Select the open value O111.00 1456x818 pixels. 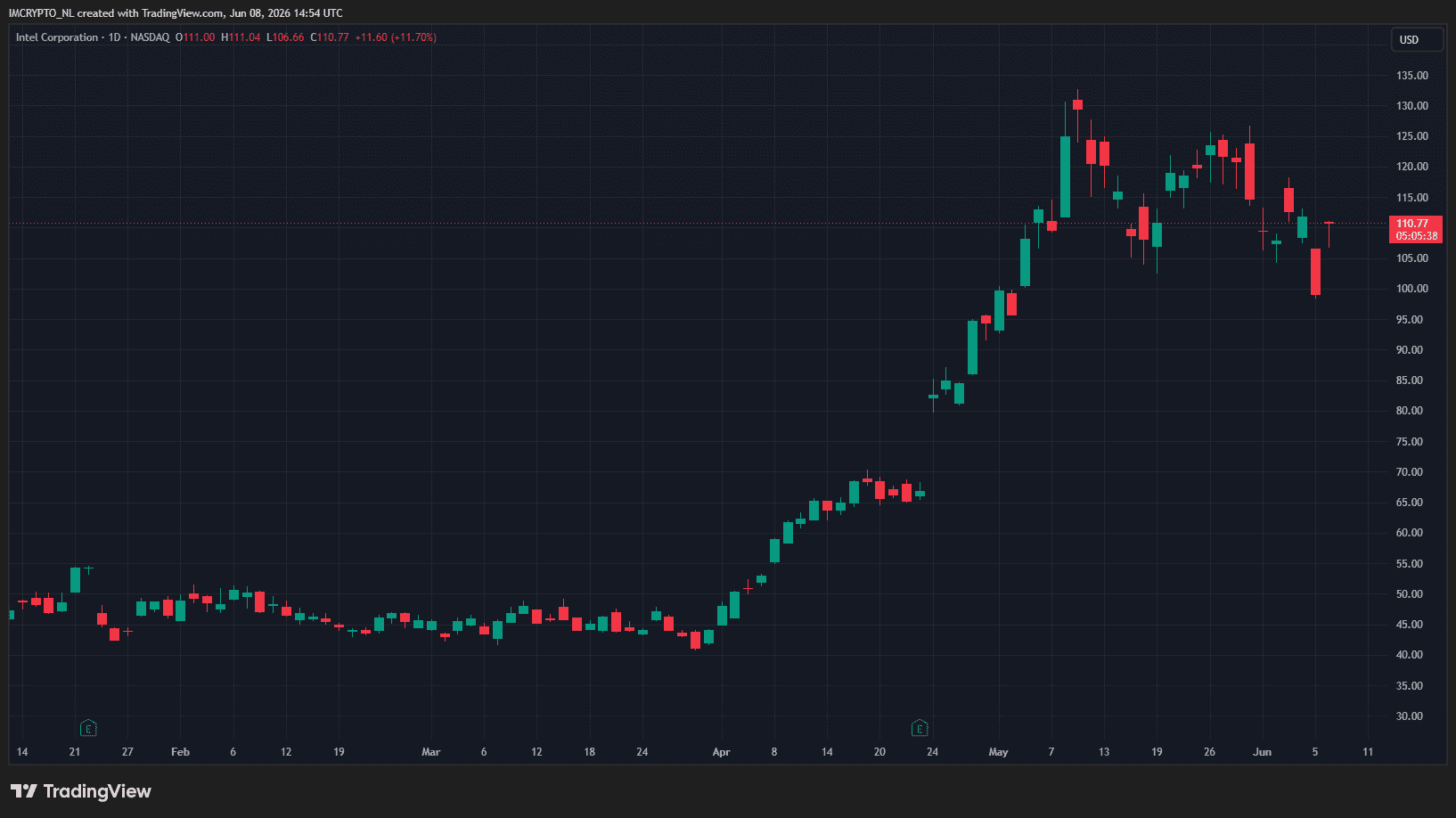(195, 37)
